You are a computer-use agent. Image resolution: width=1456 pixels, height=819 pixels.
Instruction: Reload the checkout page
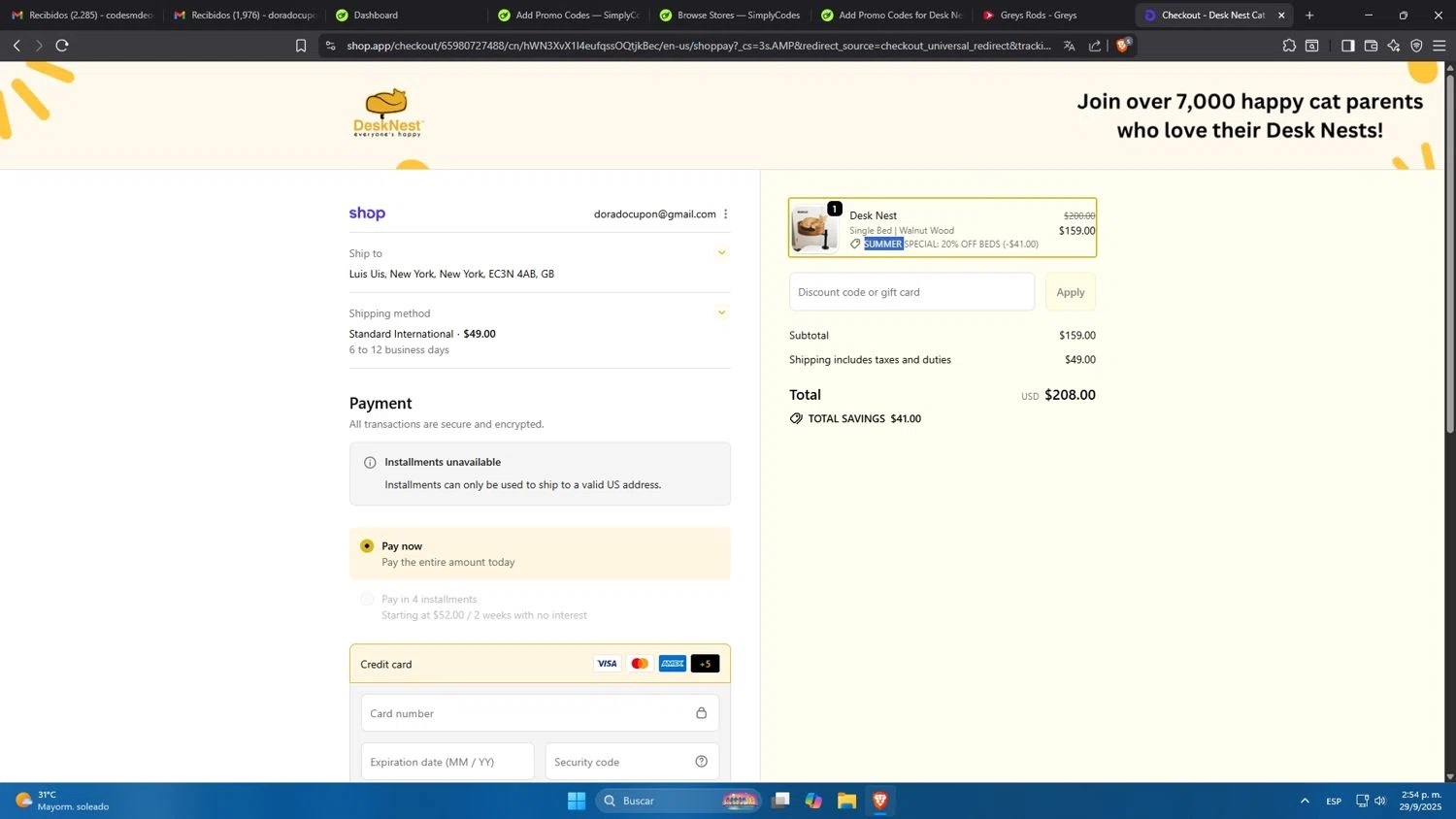click(x=62, y=46)
